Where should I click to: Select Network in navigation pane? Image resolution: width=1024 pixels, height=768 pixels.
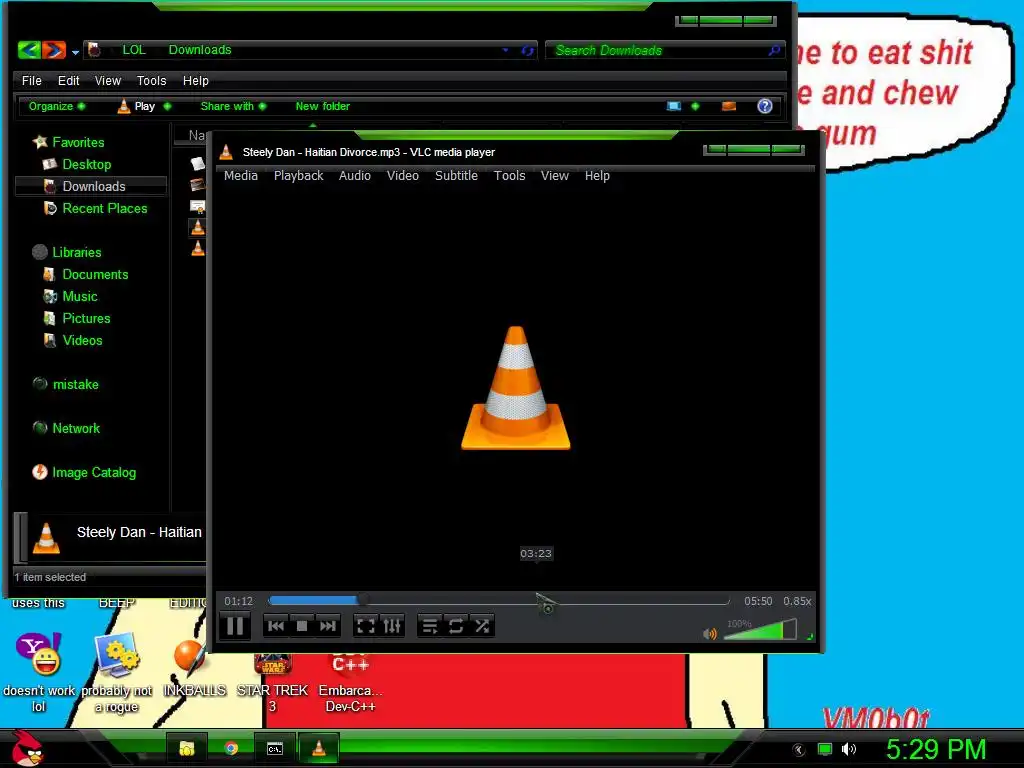pyautogui.click(x=76, y=428)
